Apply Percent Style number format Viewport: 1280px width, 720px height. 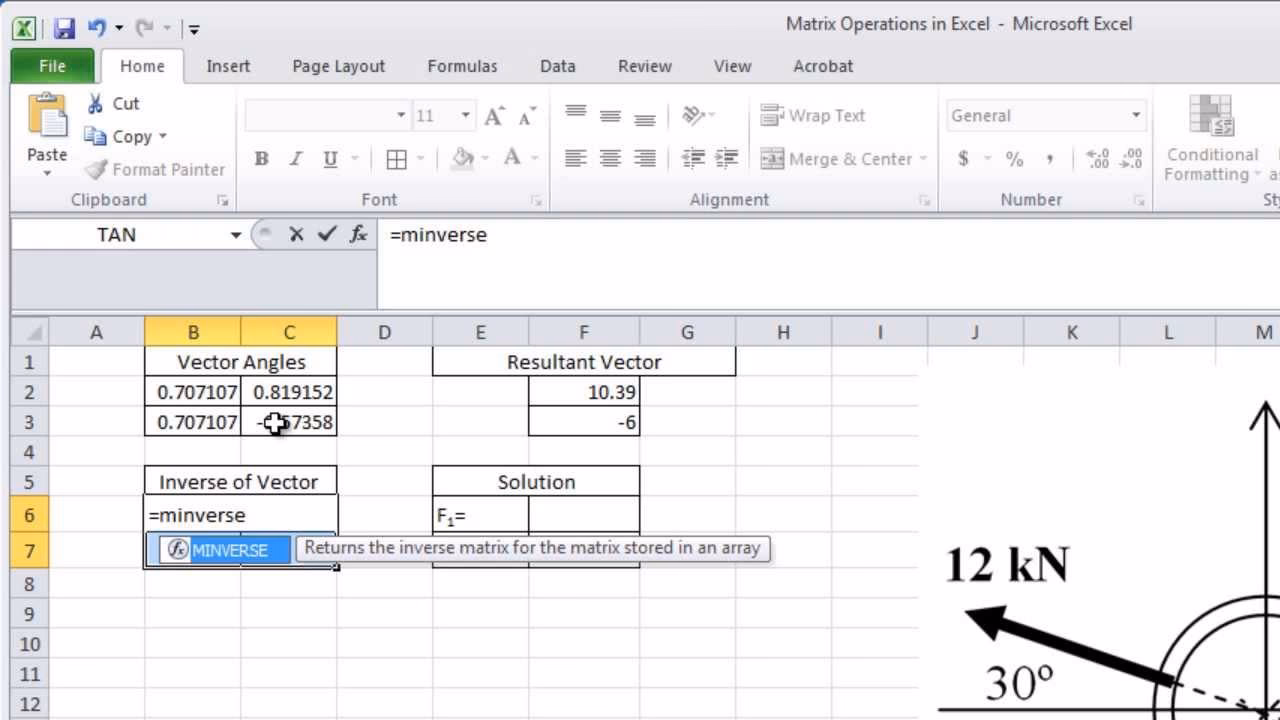(x=1014, y=158)
